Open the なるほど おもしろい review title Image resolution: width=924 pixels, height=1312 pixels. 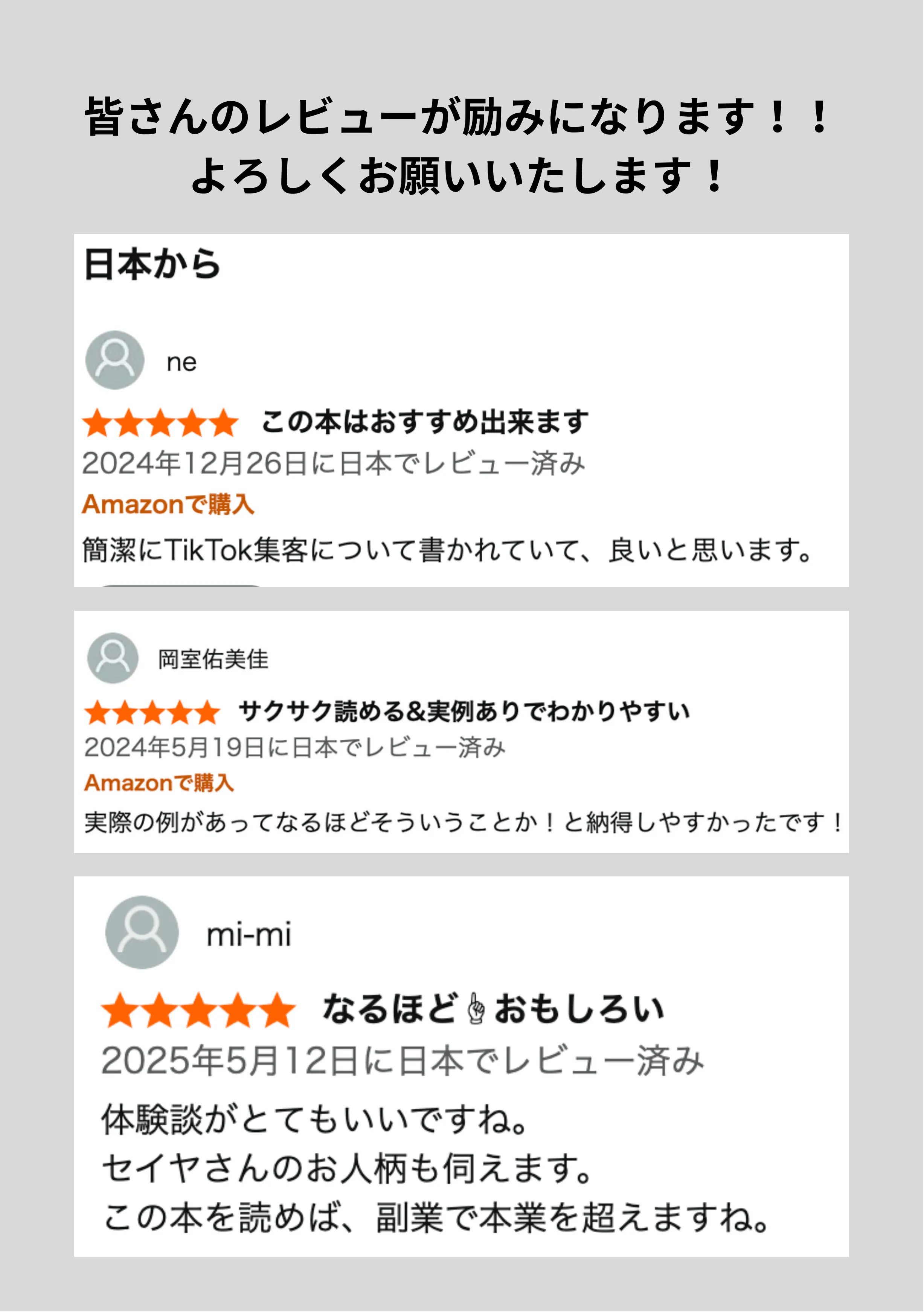(x=492, y=1009)
